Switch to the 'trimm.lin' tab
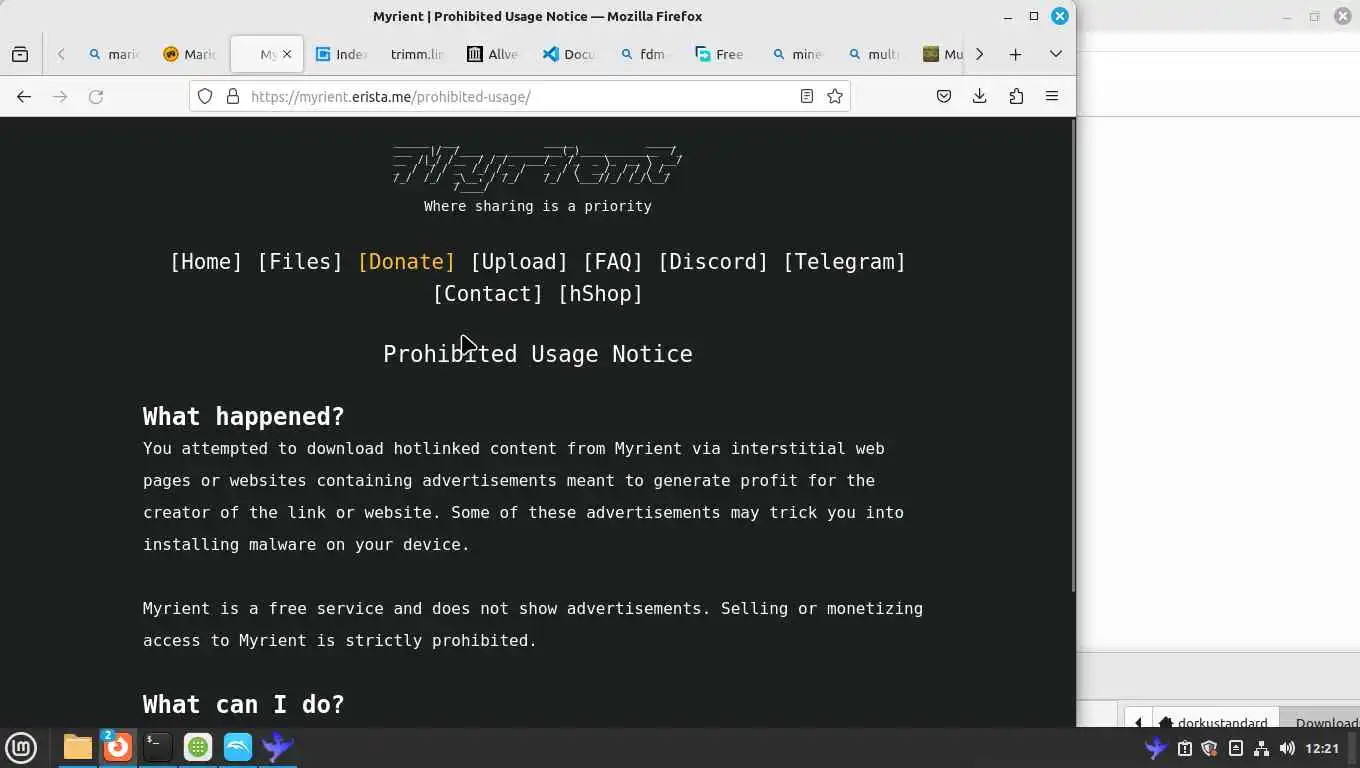The width and height of the screenshot is (1360, 768). (x=417, y=54)
